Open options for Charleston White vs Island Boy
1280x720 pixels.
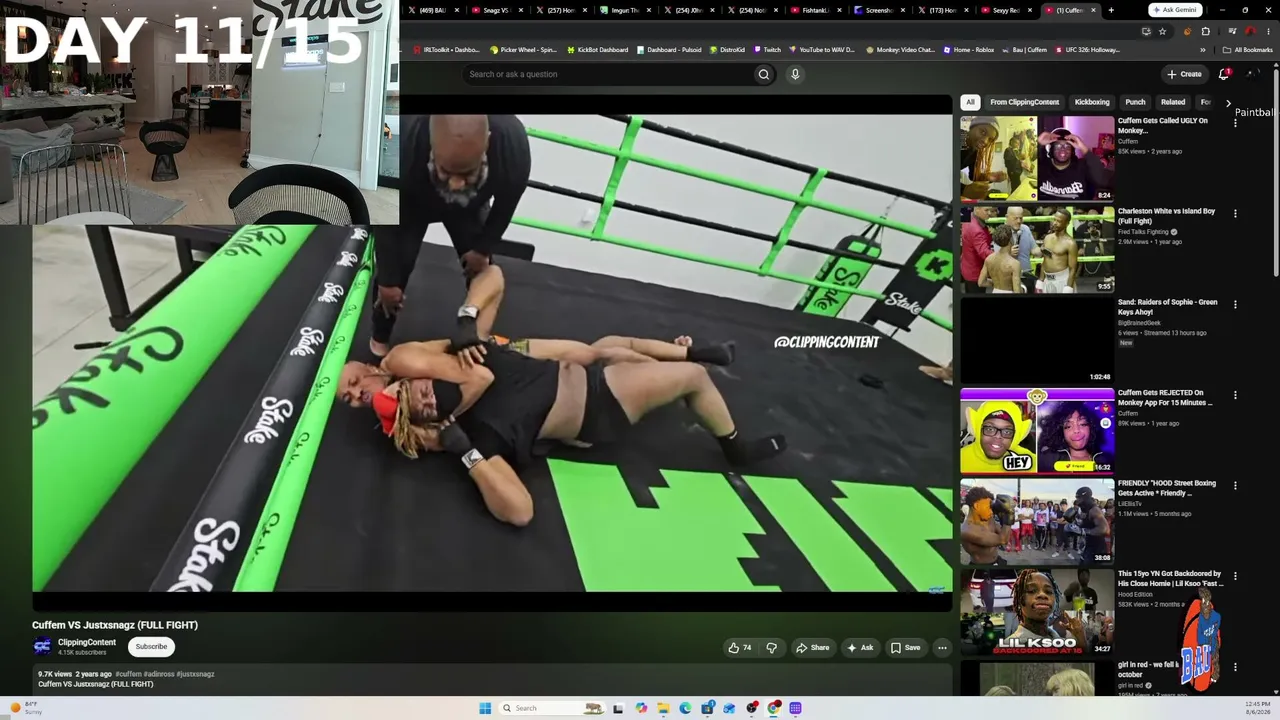click(1235, 213)
